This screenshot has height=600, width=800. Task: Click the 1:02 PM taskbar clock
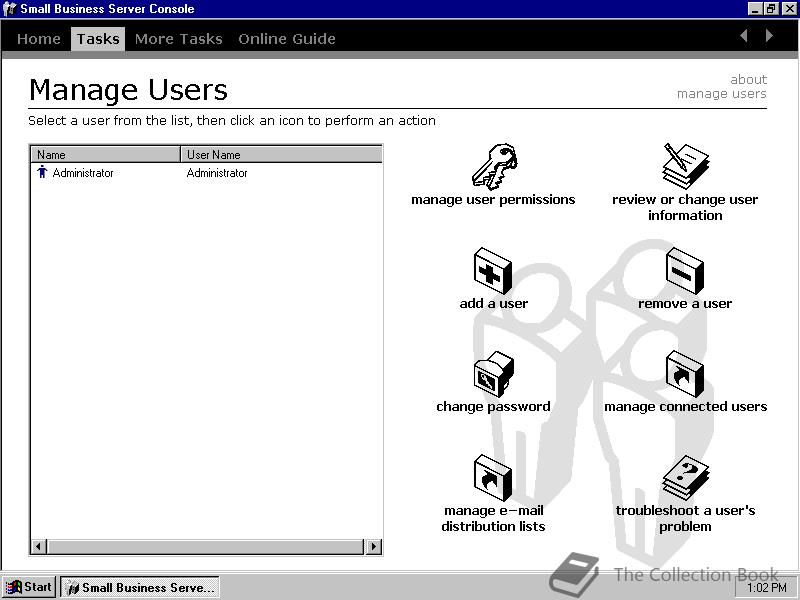(x=766, y=588)
